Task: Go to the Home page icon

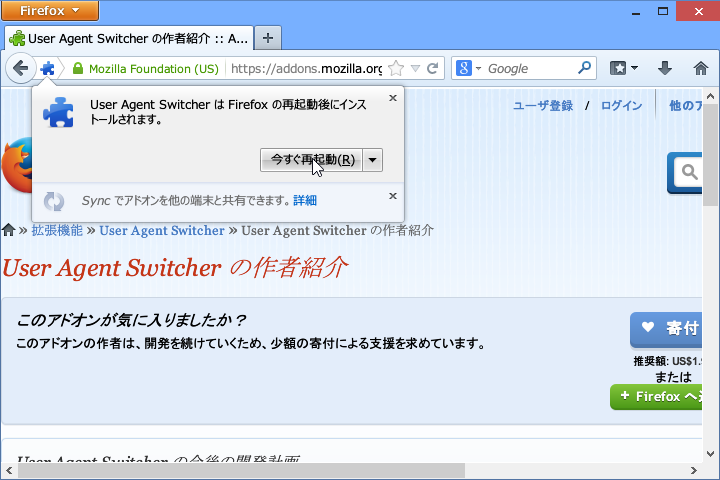Action: pyautogui.click(x=700, y=68)
